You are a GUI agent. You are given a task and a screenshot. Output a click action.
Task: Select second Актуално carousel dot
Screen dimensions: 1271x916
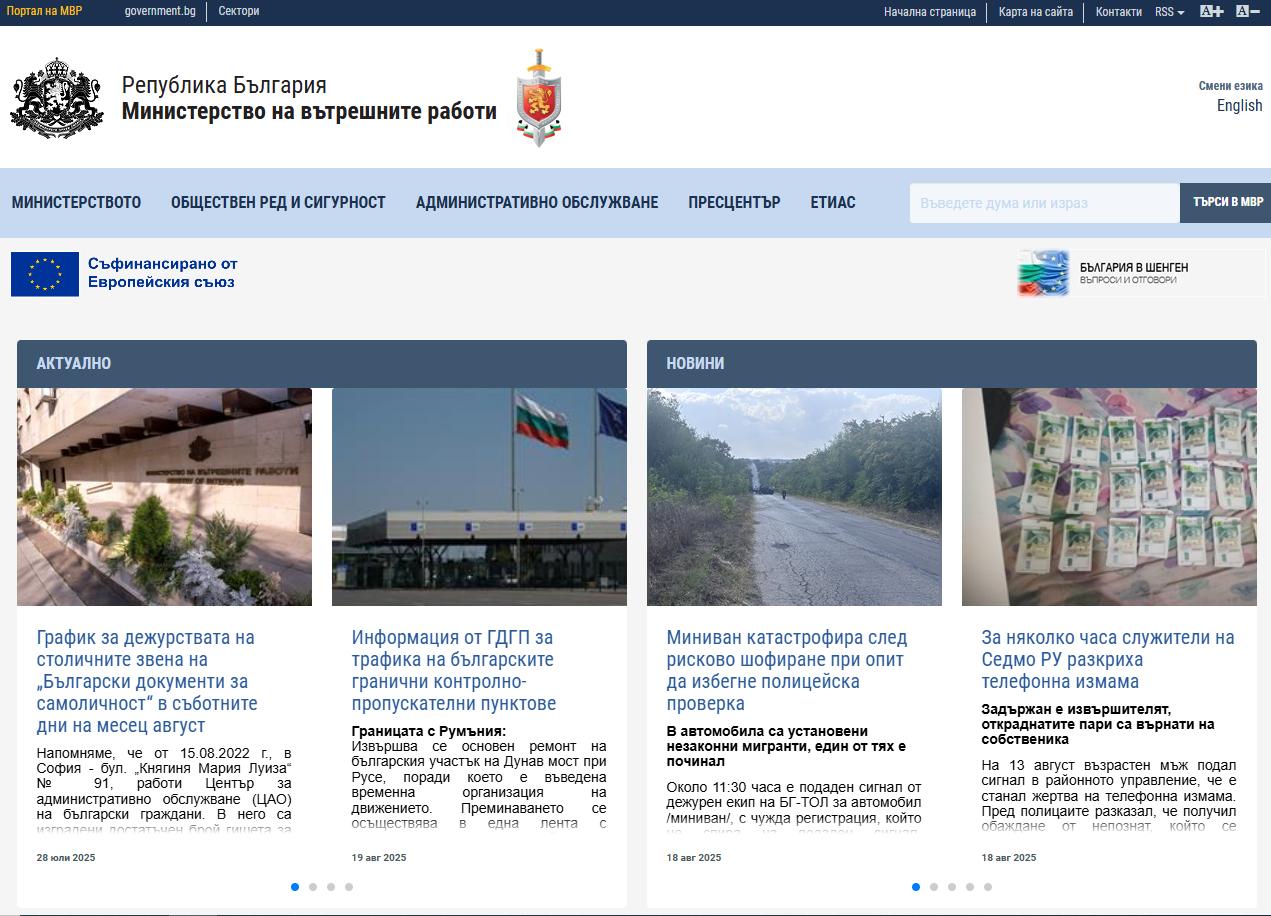click(x=313, y=887)
